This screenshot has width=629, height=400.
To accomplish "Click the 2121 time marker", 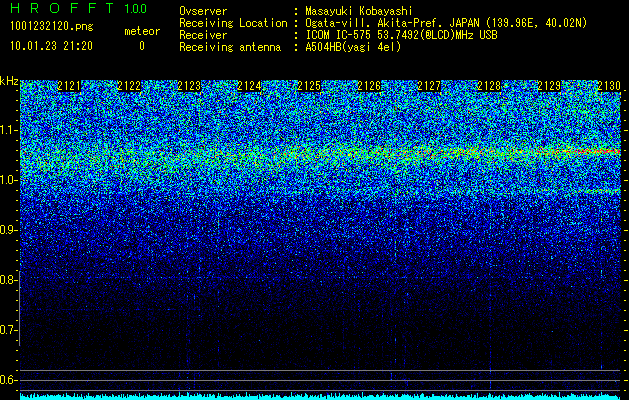I will point(69,86).
